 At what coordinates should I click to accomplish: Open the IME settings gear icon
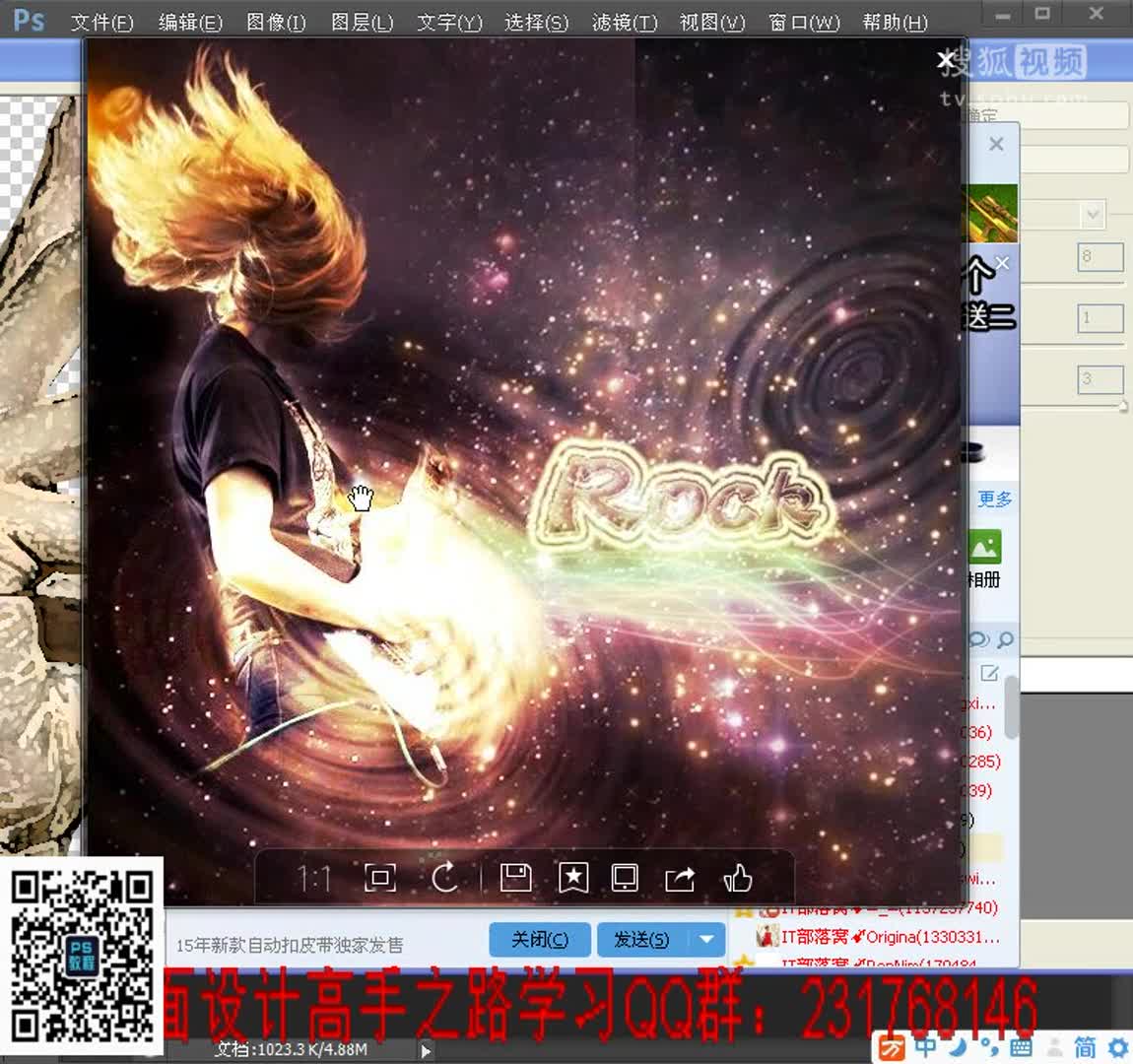pos(1118,1047)
